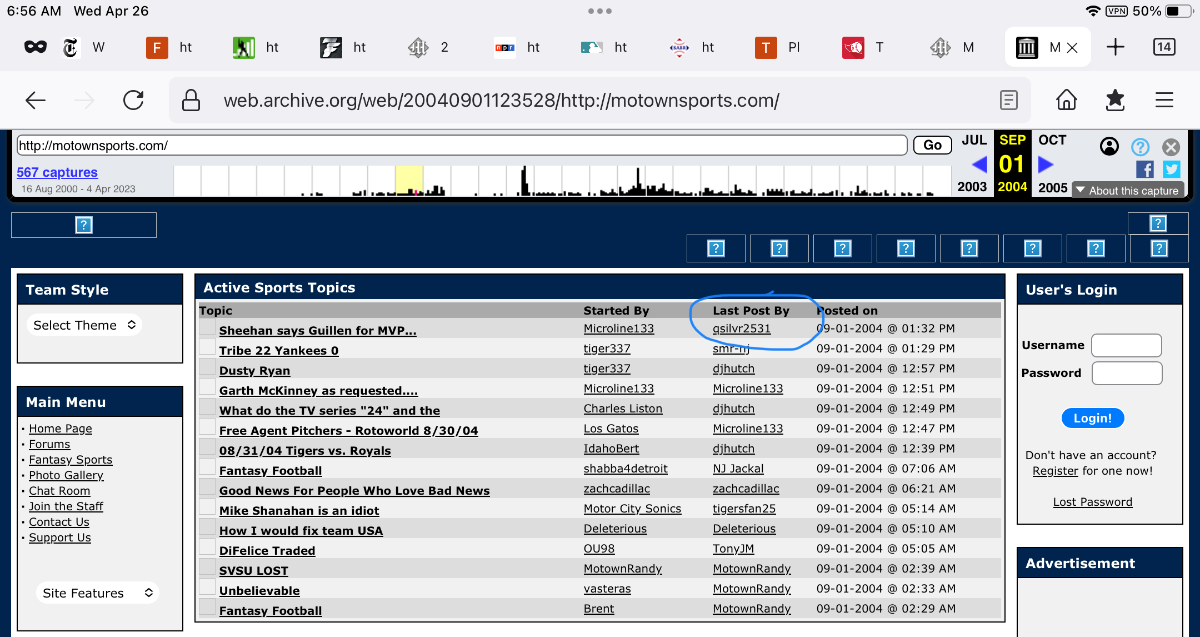Switch to the New York Times tab
The image size is (1200, 637).
point(84,47)
